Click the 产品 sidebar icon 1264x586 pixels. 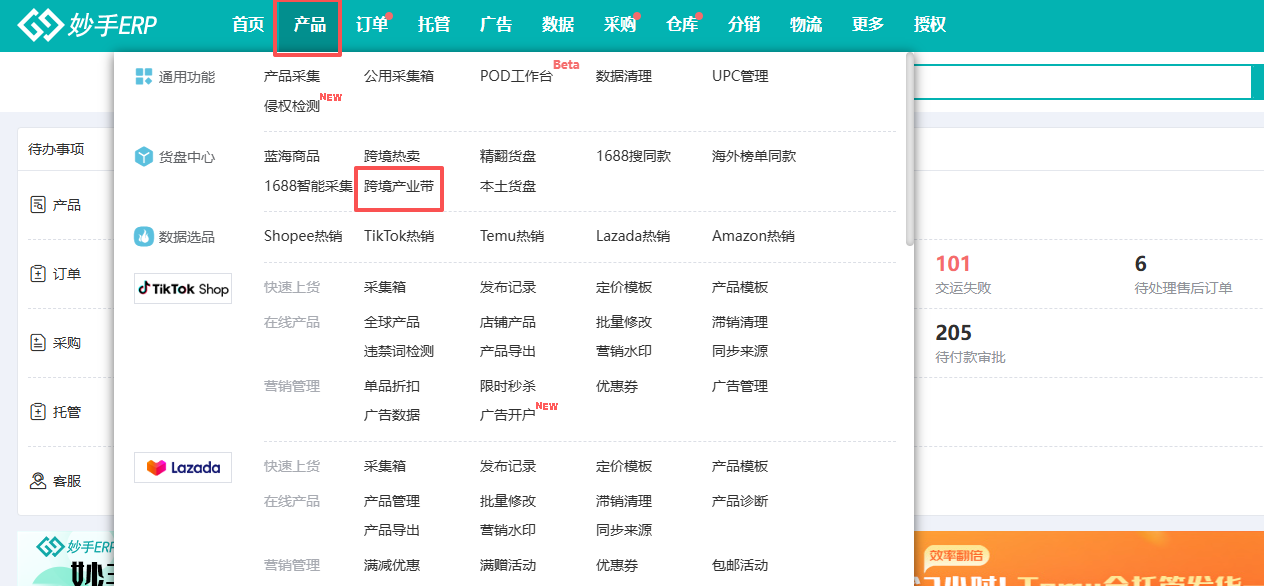coord(38,205)
